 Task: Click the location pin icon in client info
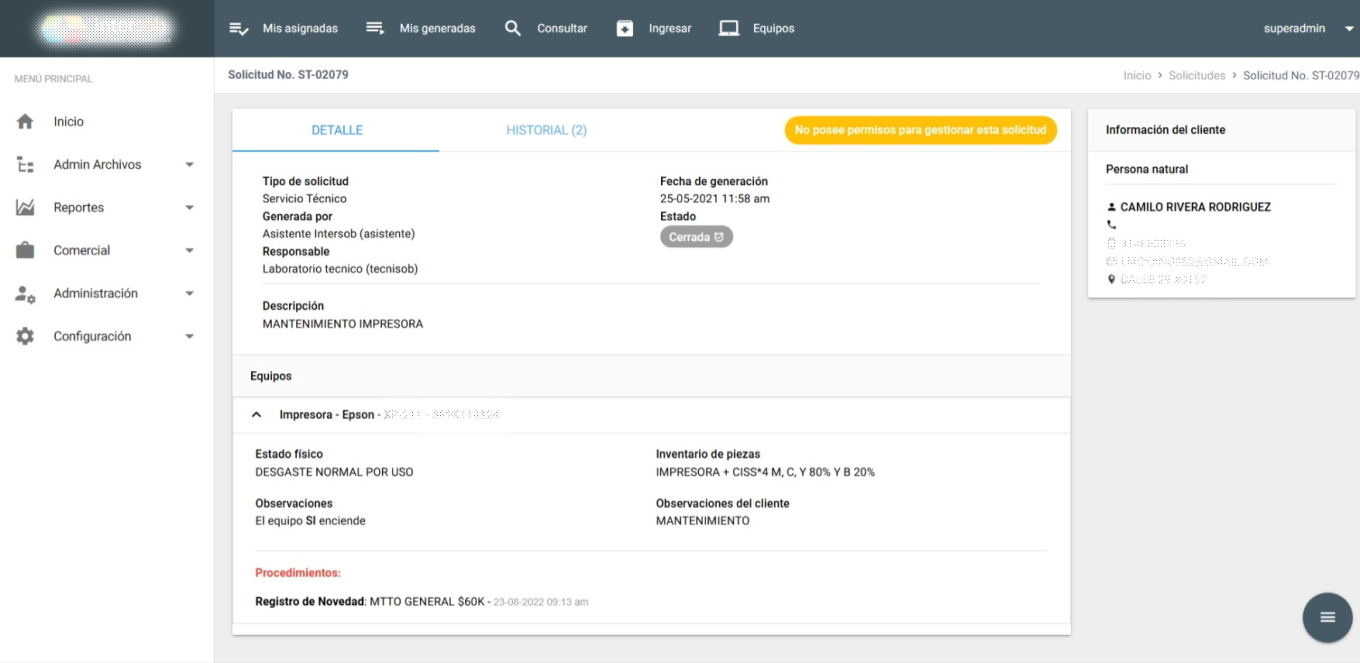point(1111,279)
